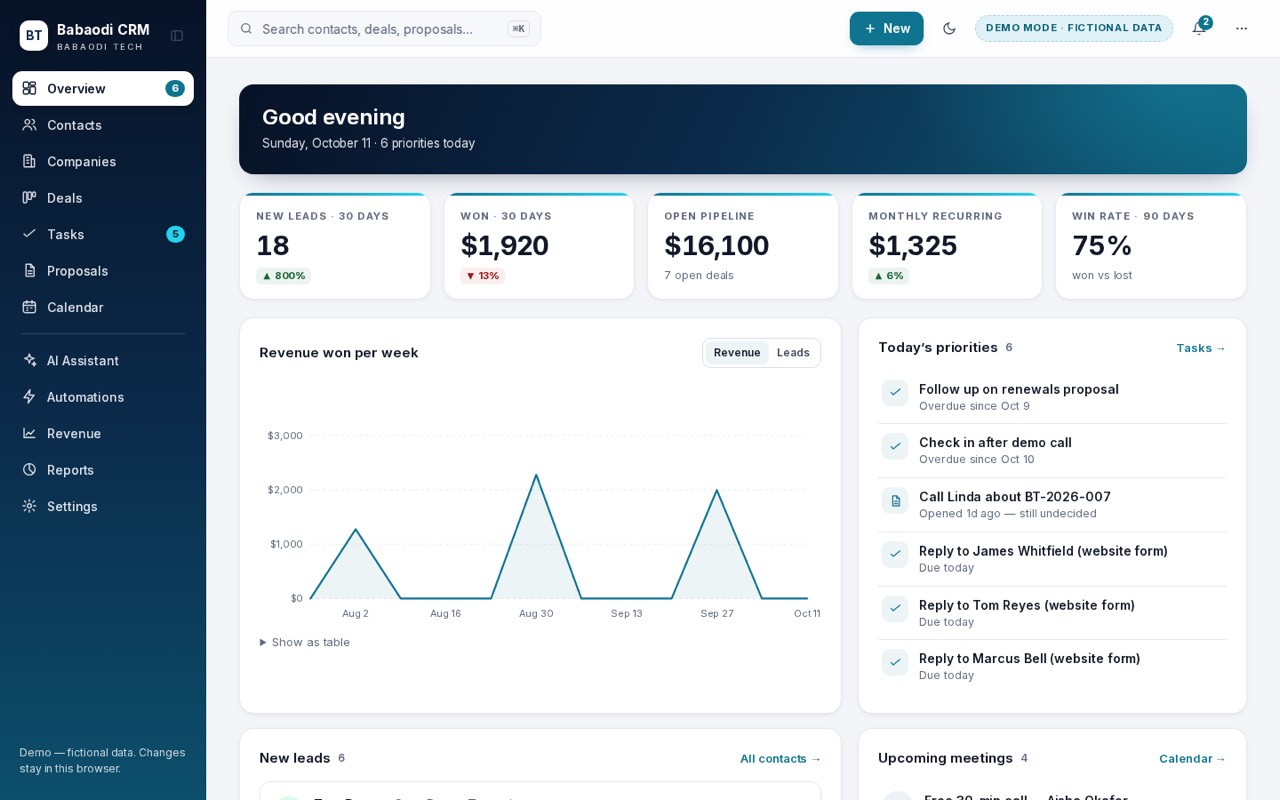Viewport: 1280px width, 800px height.
Task: Click the Calendar icon in sidebar
Action: 29,307
